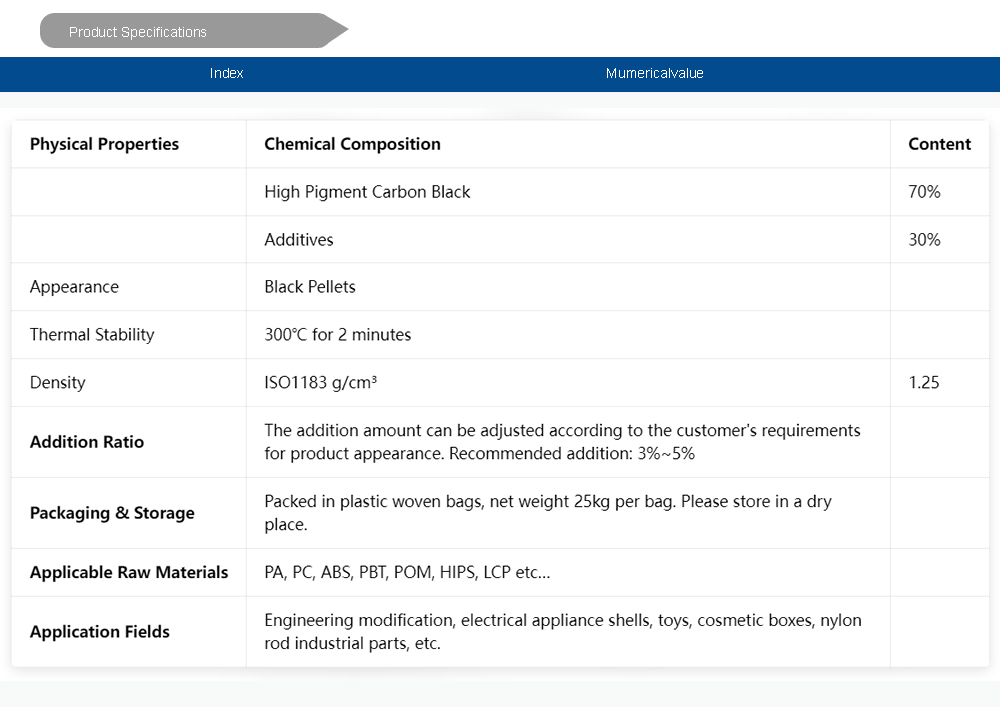Select the Black Pellets value
This screenshot has height=707, width=1000.
click(x=310, y=287)
